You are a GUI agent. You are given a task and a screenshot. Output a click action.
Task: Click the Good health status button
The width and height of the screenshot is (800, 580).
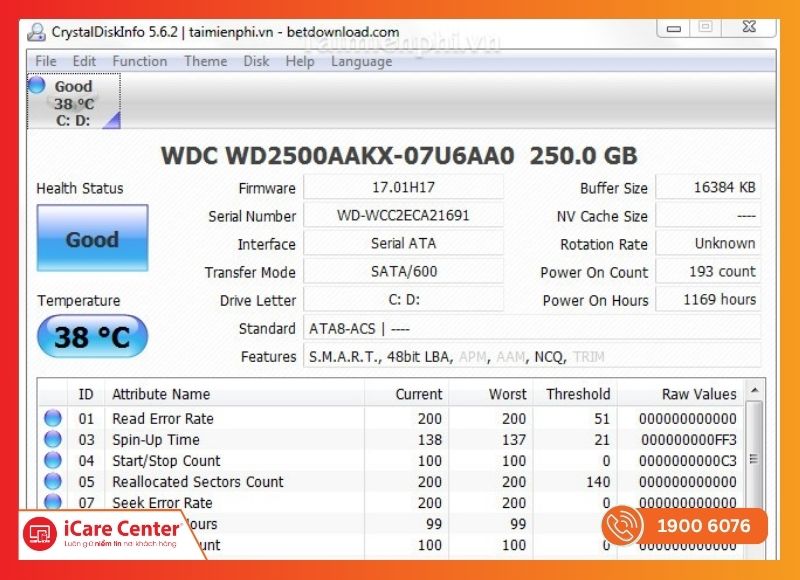[92, 237]
